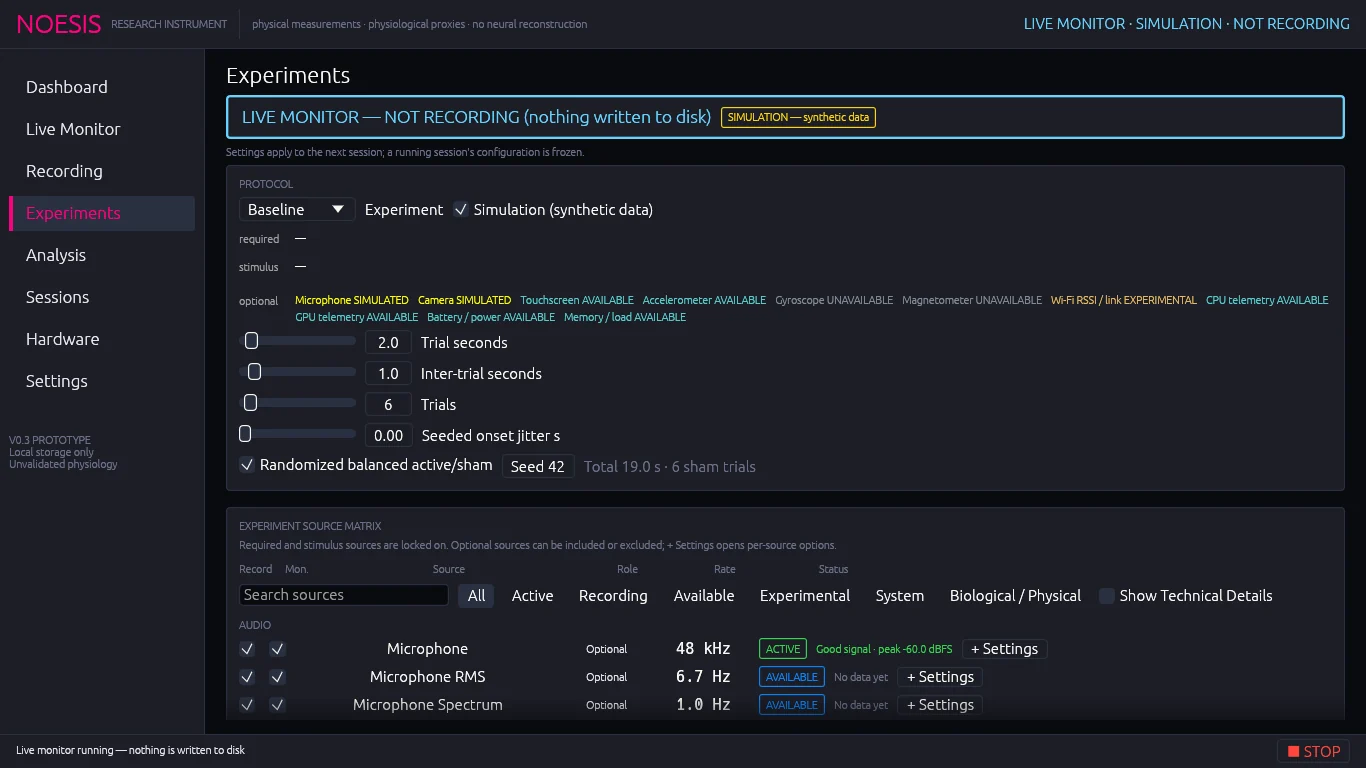Open Settings from the sidebar

coord(102,381)
